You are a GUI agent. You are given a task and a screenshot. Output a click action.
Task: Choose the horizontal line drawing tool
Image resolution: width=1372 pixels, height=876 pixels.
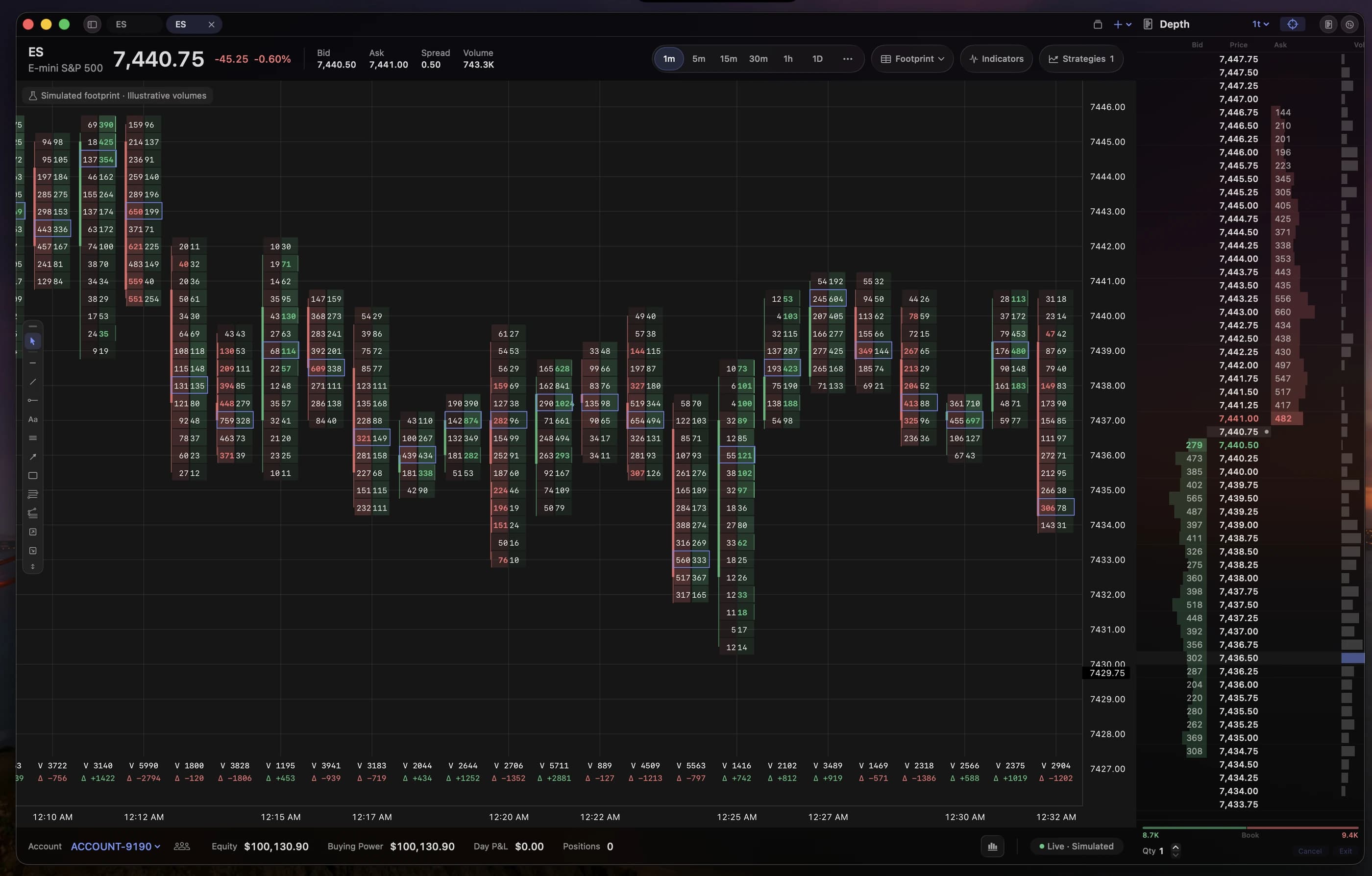[x=32, y=363]
